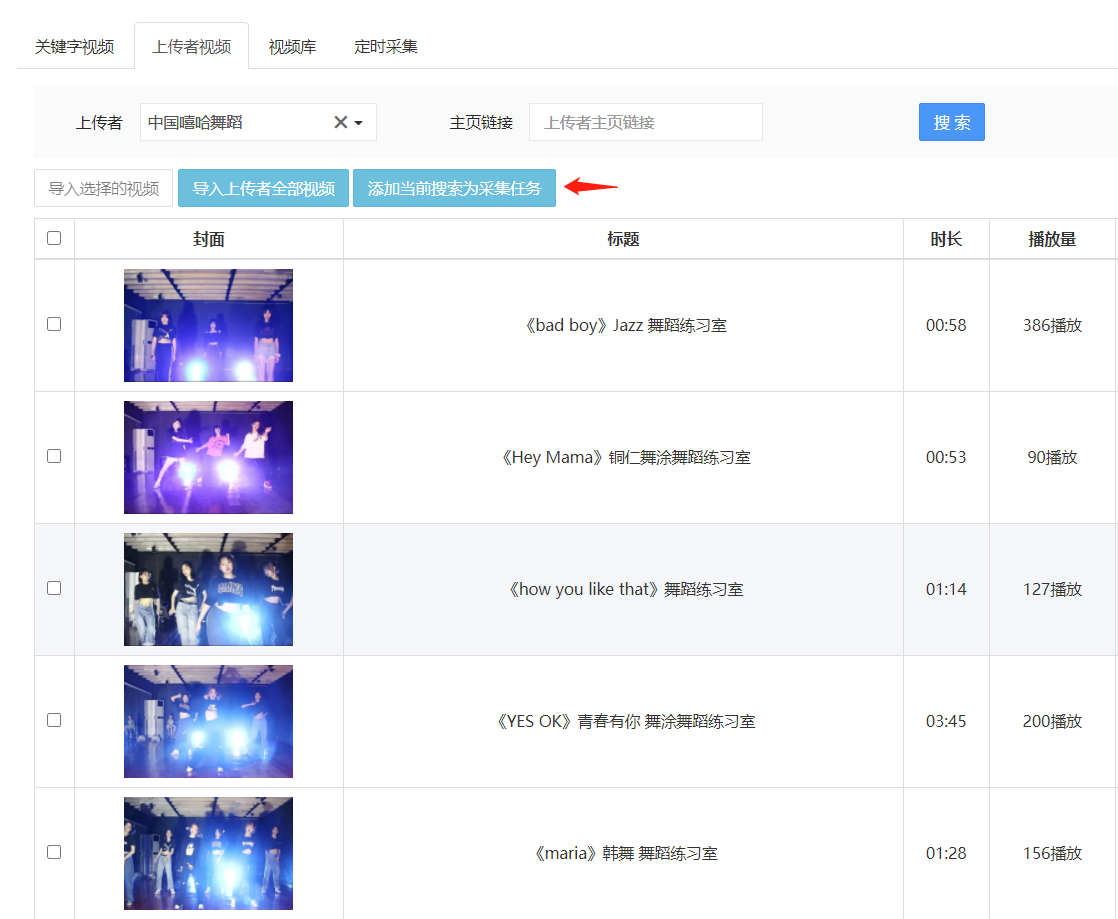Click the 156播放 play count
1118x919 pixels.
pos(1052,853)
